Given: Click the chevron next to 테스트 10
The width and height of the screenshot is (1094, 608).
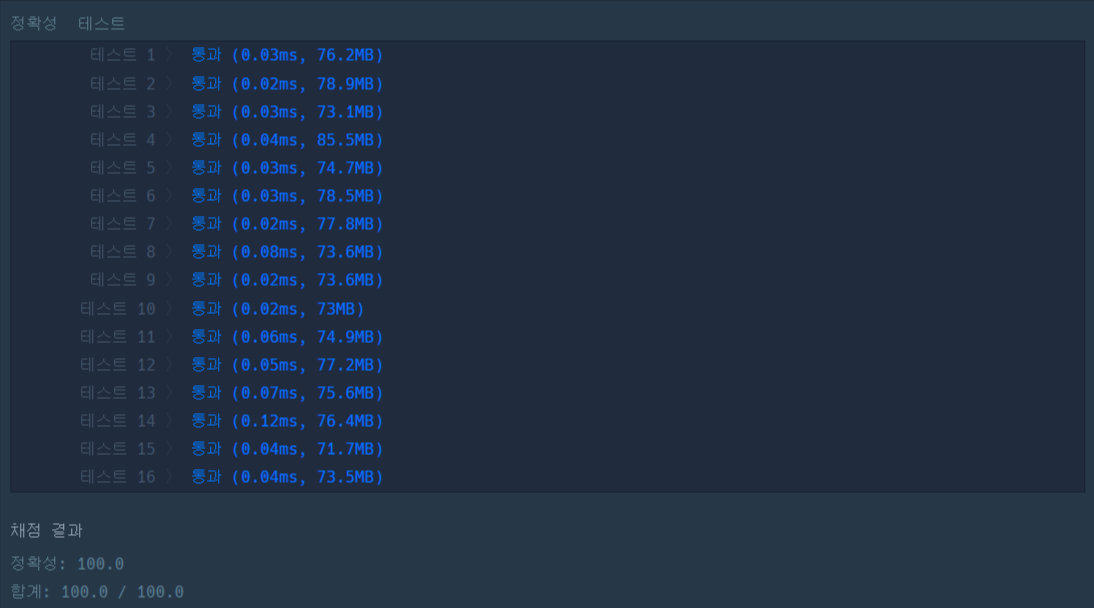Looking at the screenshot, I should coord(170,309).
